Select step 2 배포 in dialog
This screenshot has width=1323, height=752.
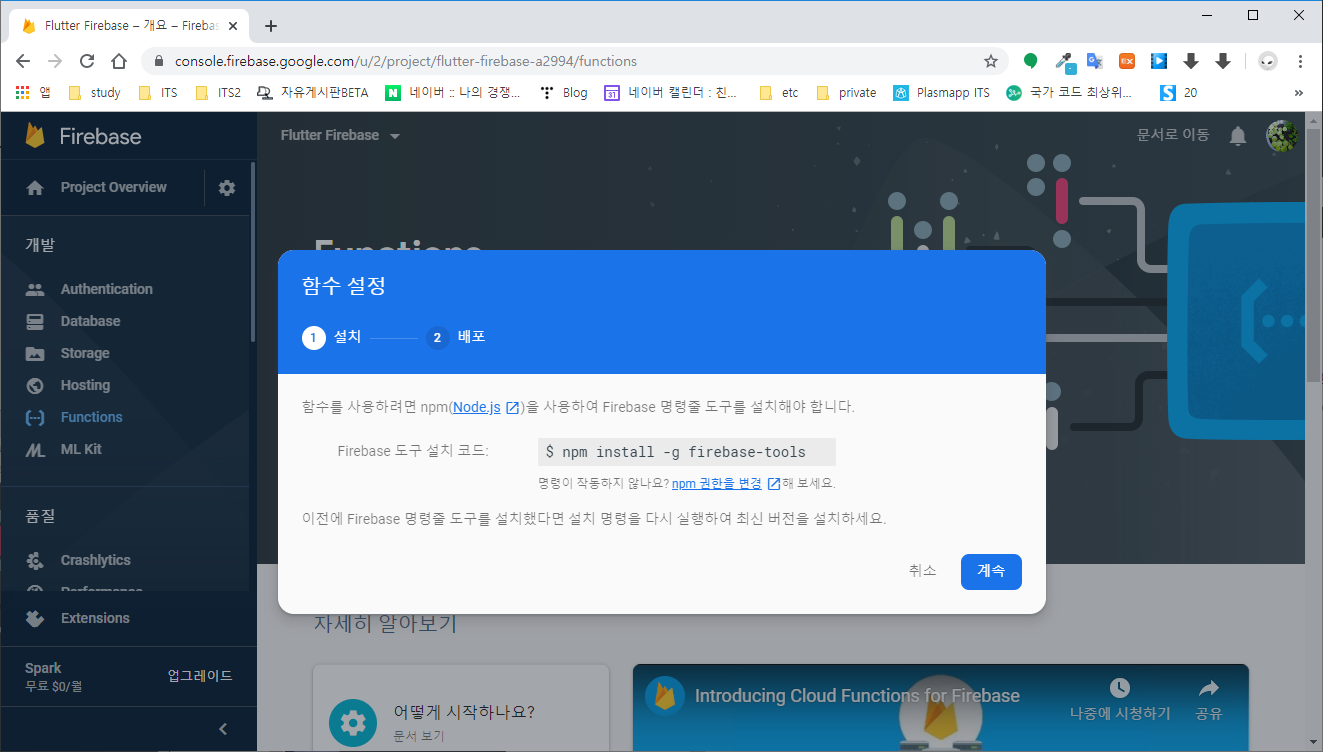455,337
